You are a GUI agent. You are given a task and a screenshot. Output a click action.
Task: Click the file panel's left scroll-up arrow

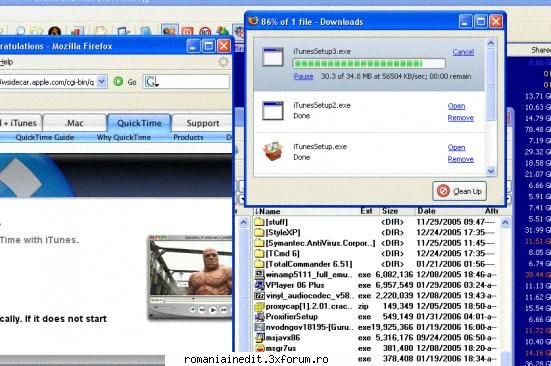[x=244, y=222]
